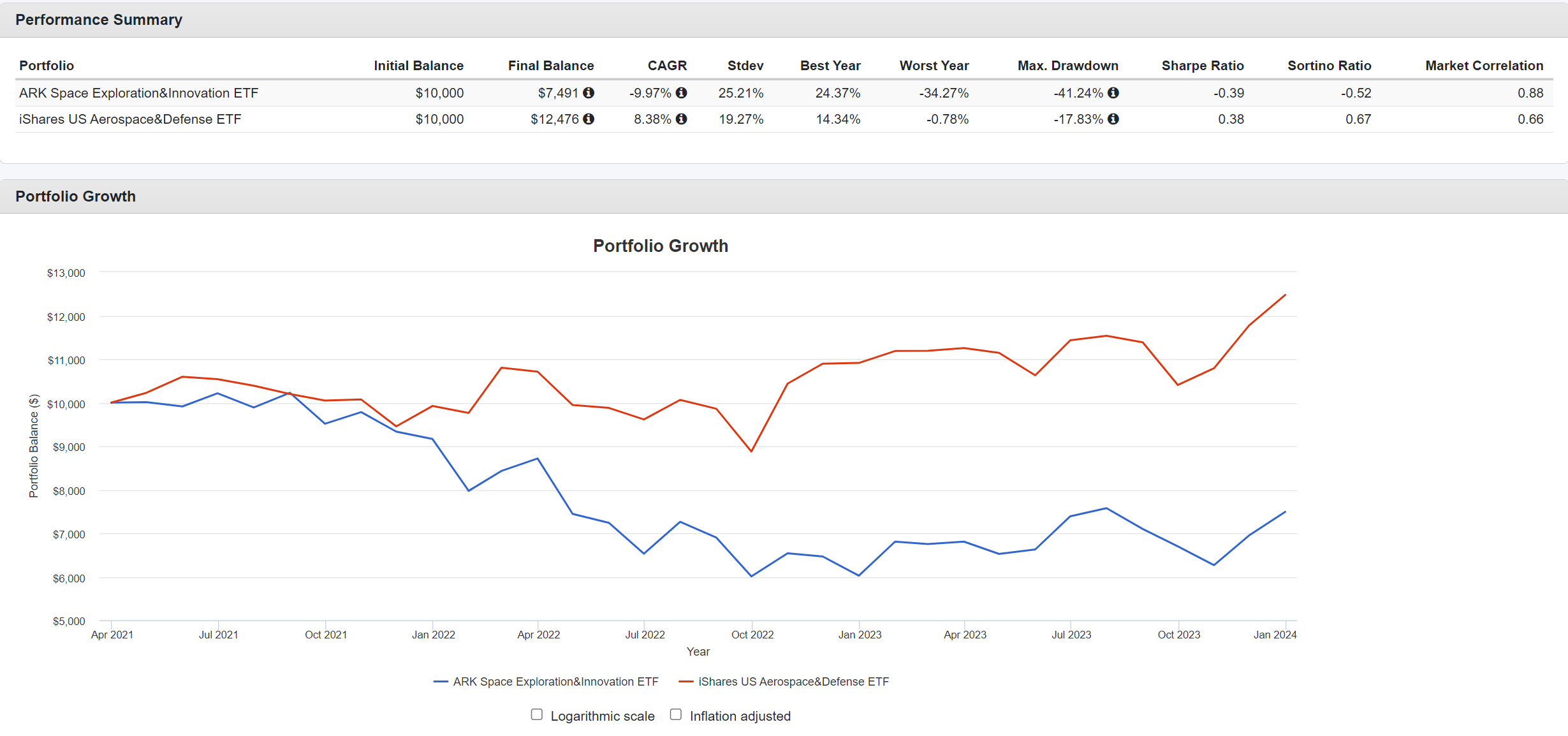Open the tooltip for ARK's -9.97% CAGR
Image resolution: width=1568 pixels, height=736 pixels.
681,93
